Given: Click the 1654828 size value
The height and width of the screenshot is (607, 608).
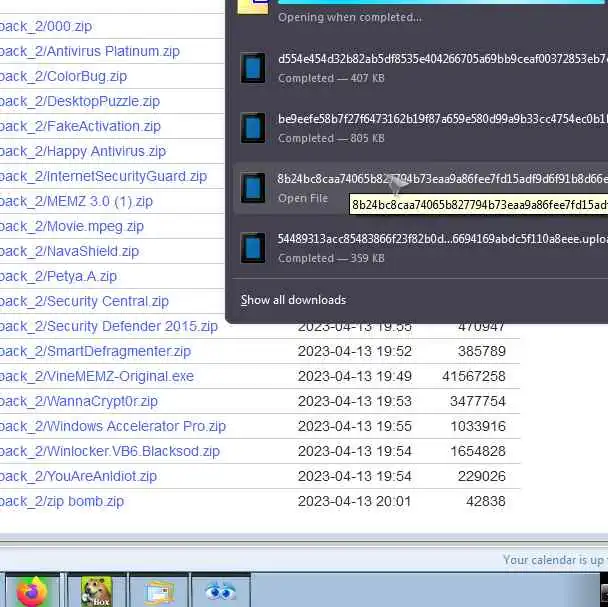Looking at the screenshot, I should [478, 451].
